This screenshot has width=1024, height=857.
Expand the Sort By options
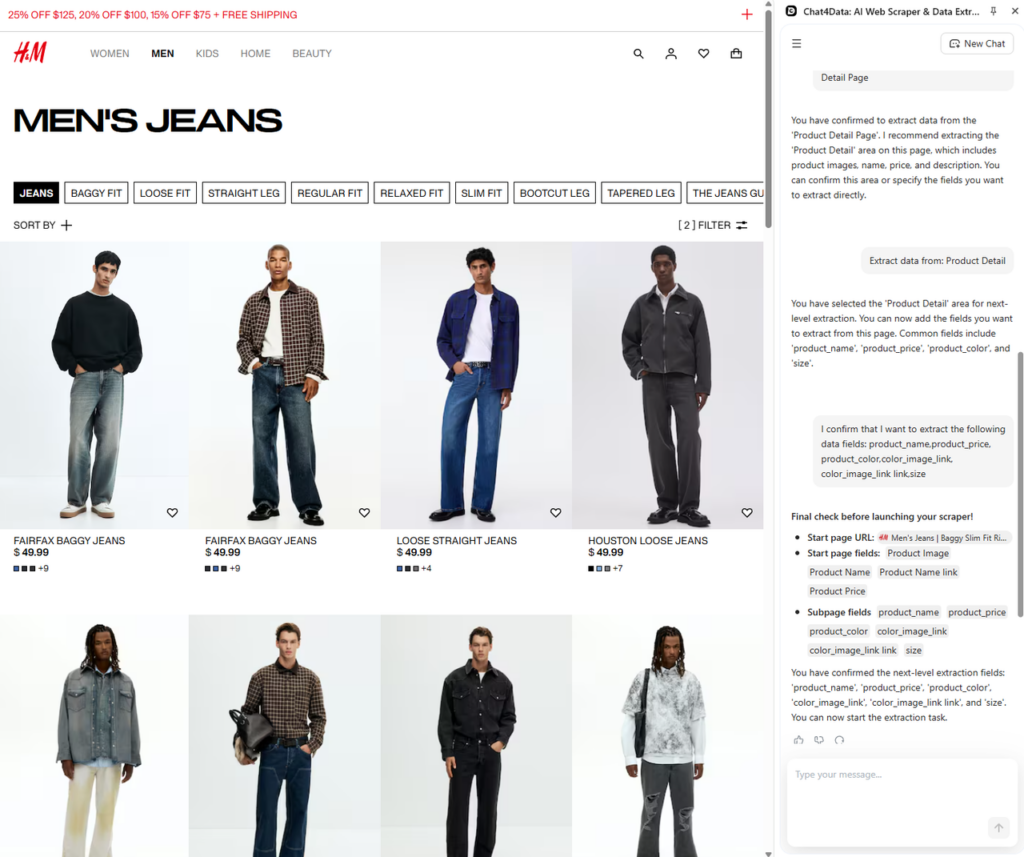pos(43,225)
